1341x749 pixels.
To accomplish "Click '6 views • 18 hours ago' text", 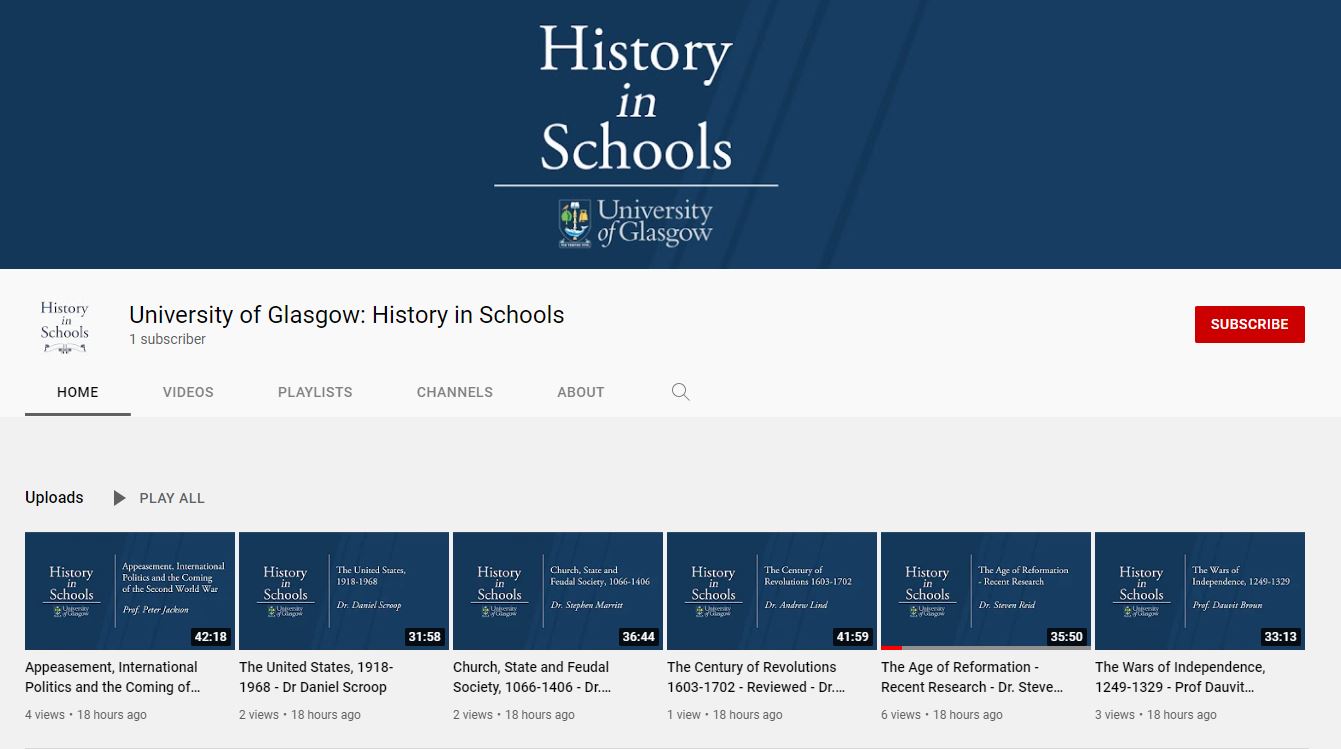I will (x=942, y=715).
